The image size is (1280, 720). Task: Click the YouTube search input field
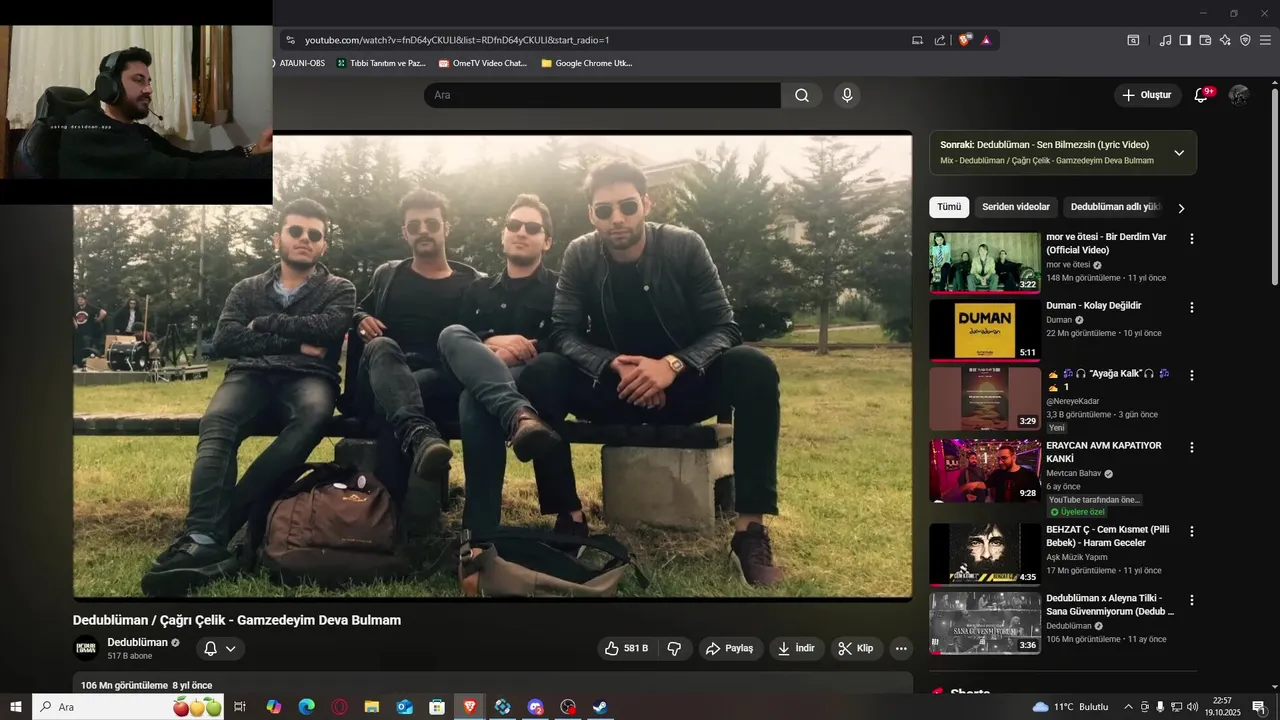(x=602, y=95)
